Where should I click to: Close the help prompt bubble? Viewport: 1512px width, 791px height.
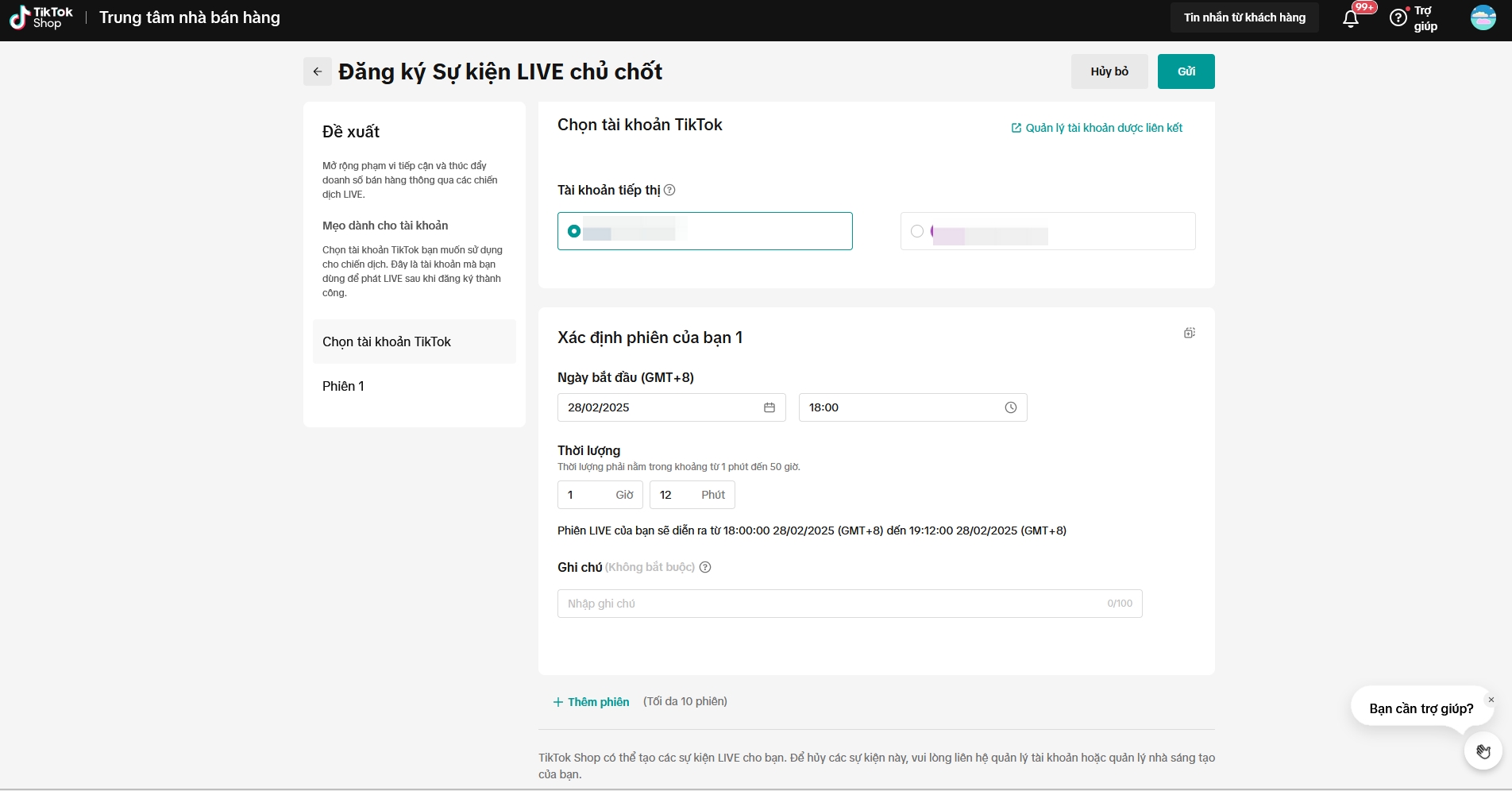tap(1491, 700)
